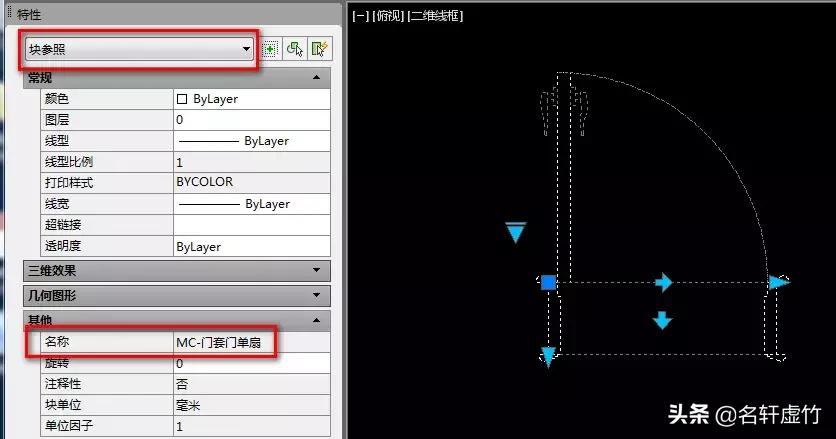Select the 块单位 value 毫米
Viewport: 836px width, 439px height.
pos(252,405)
